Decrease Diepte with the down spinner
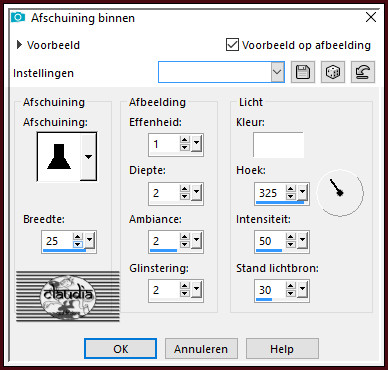 [x=185, y=196]
